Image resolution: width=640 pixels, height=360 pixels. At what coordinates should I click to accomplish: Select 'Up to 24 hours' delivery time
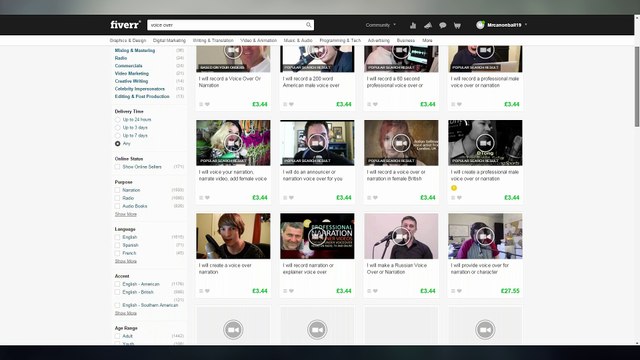118,120
